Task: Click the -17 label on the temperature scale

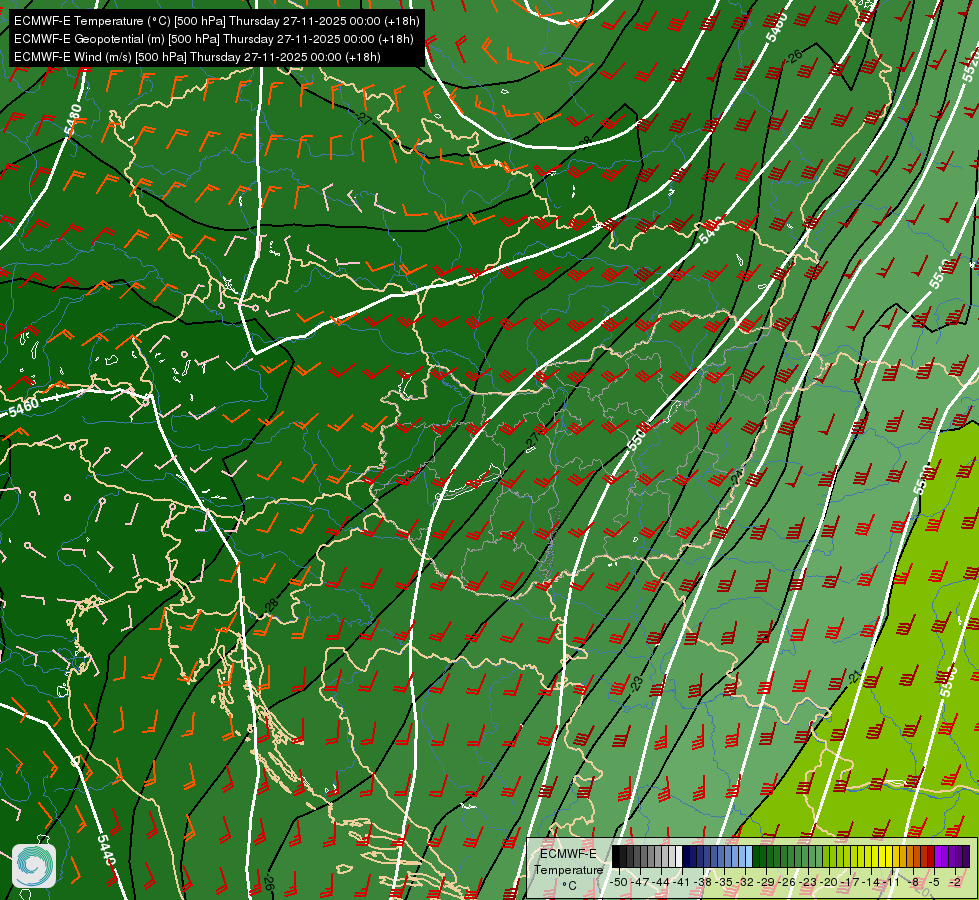Action: point(850,883)
